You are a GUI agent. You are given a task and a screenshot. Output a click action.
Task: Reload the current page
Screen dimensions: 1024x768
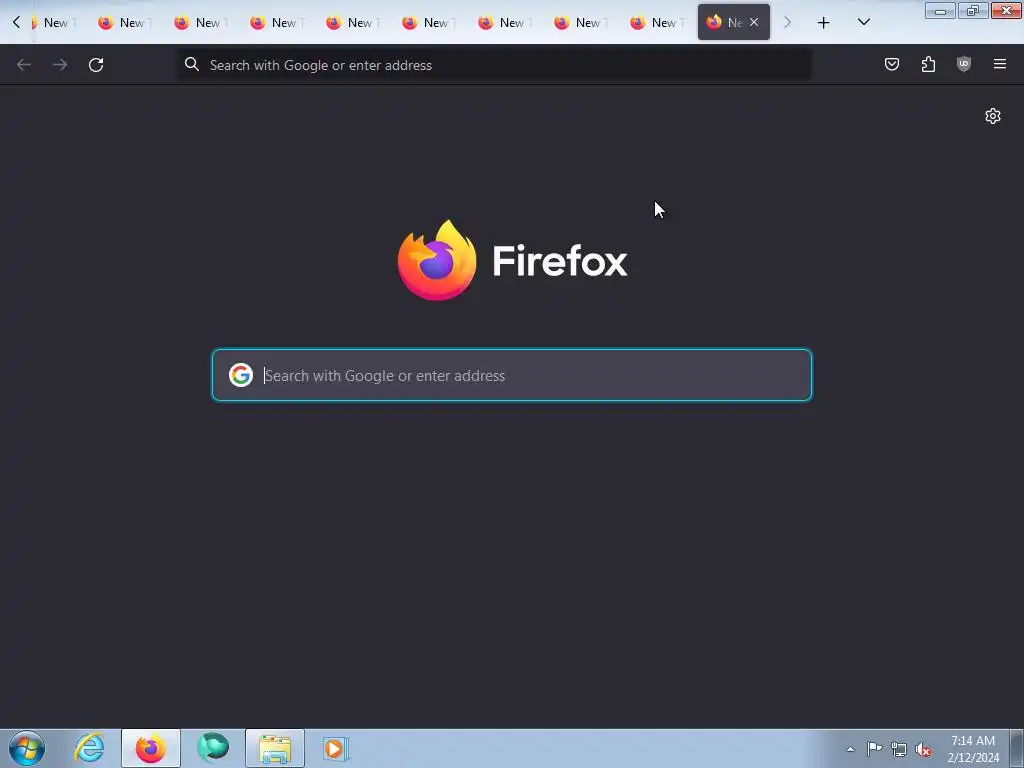click(96, 65)
